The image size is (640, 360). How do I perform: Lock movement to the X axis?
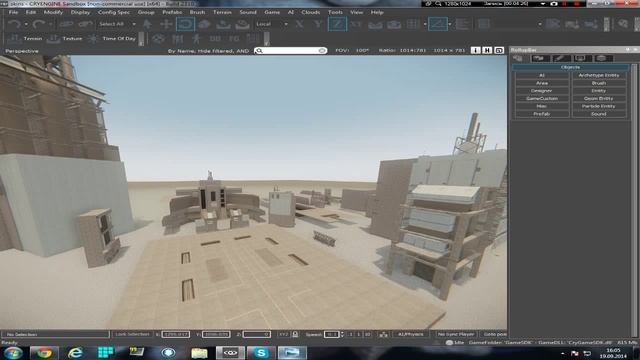[299, 24]
